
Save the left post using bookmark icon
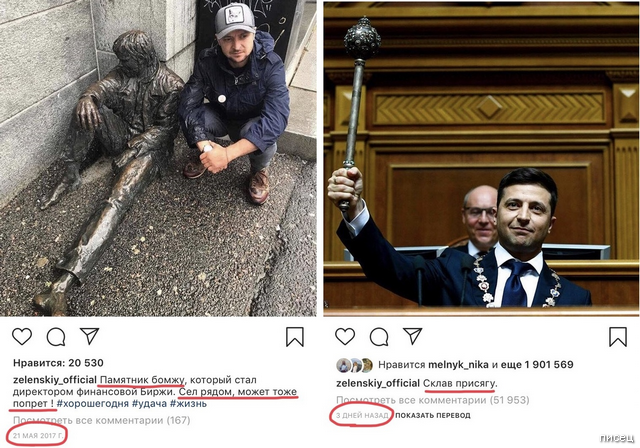pyautogui.click(x=295, y=337)
